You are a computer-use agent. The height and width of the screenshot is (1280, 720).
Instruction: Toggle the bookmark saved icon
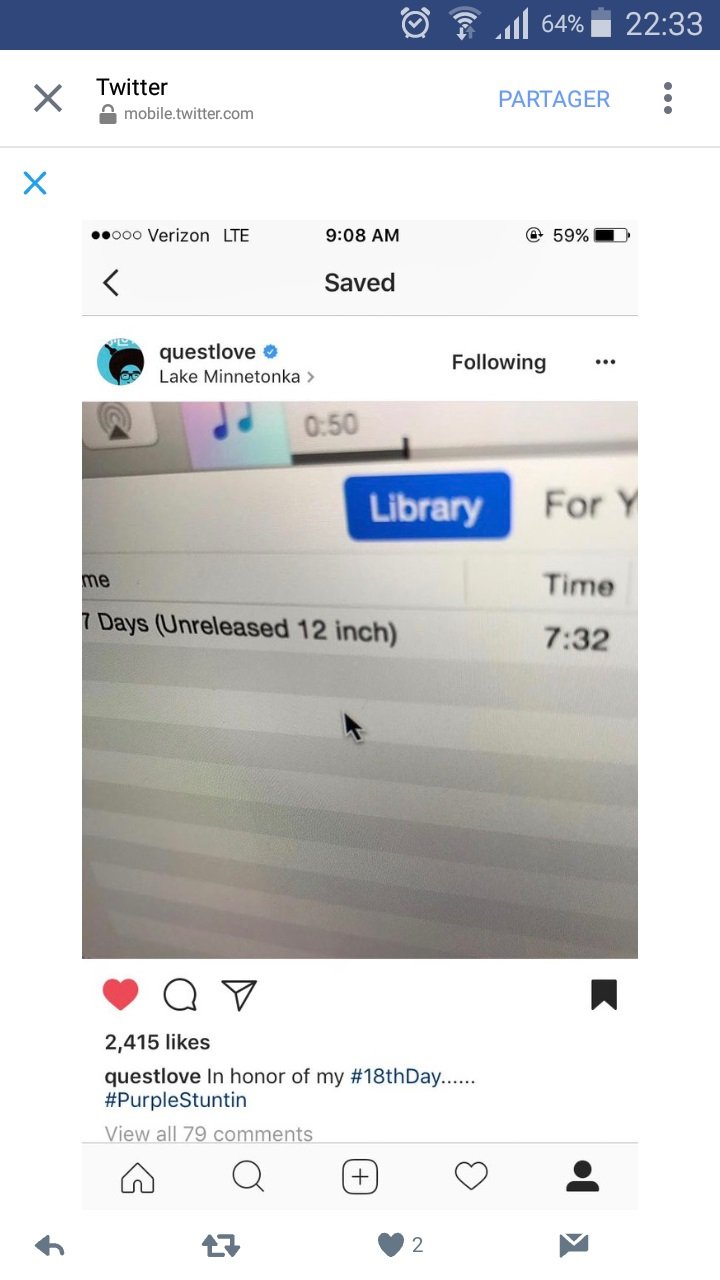604,994
